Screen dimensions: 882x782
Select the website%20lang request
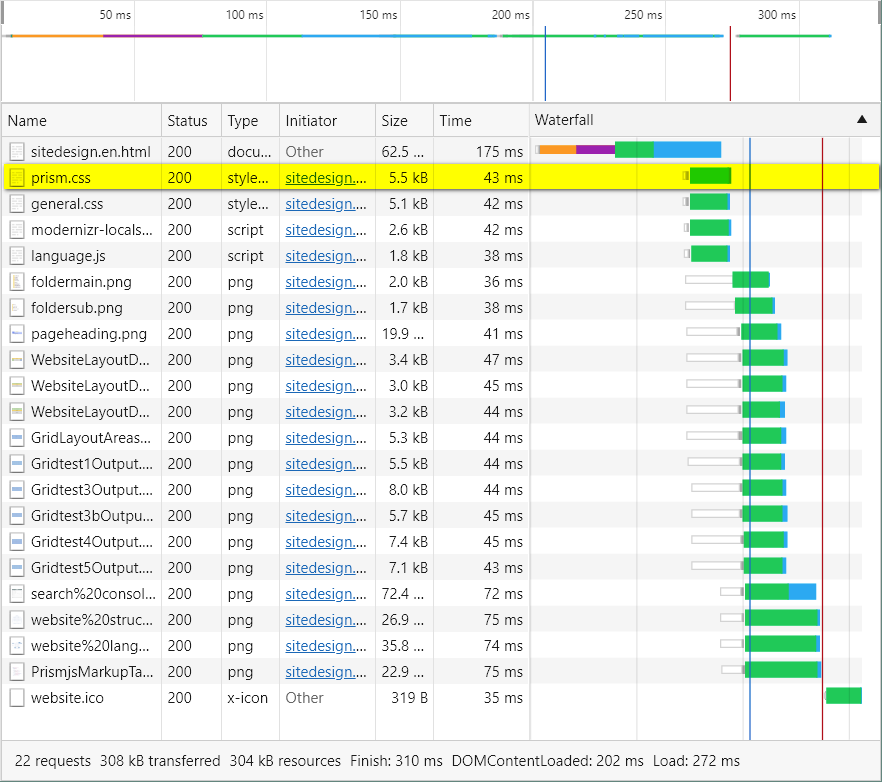click(90, 646)
